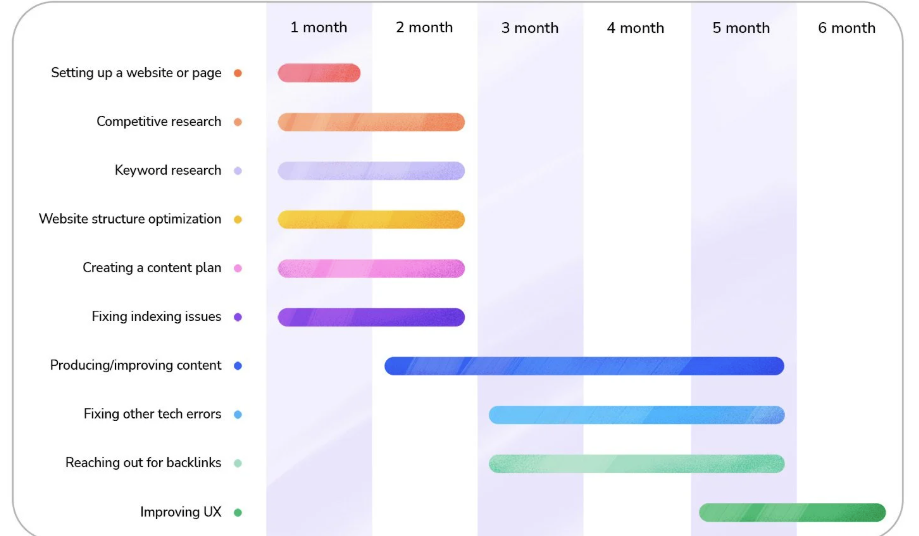Click the light purple dot next to Keyword research

click(237, 171)
